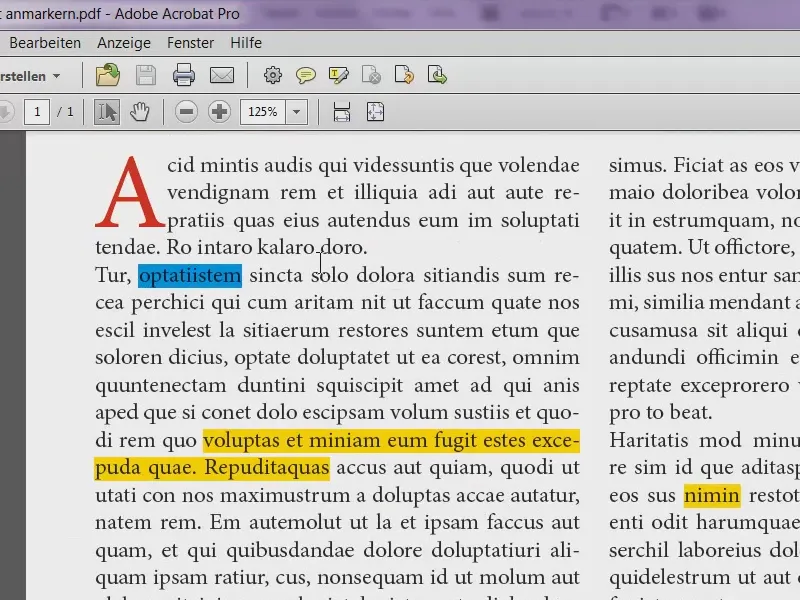Click the yellow highlight on voluptas et miniam
This screenshot has width=800, height=600.
(391, 440)
